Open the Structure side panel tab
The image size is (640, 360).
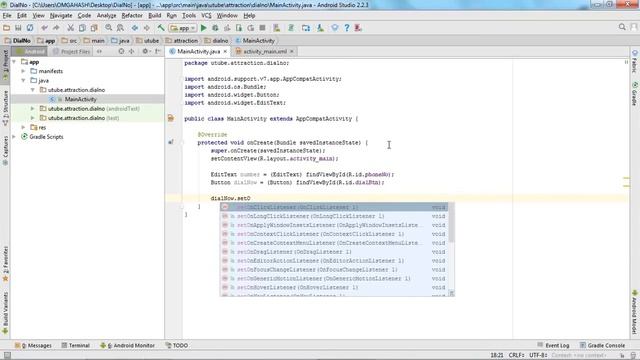5,108
